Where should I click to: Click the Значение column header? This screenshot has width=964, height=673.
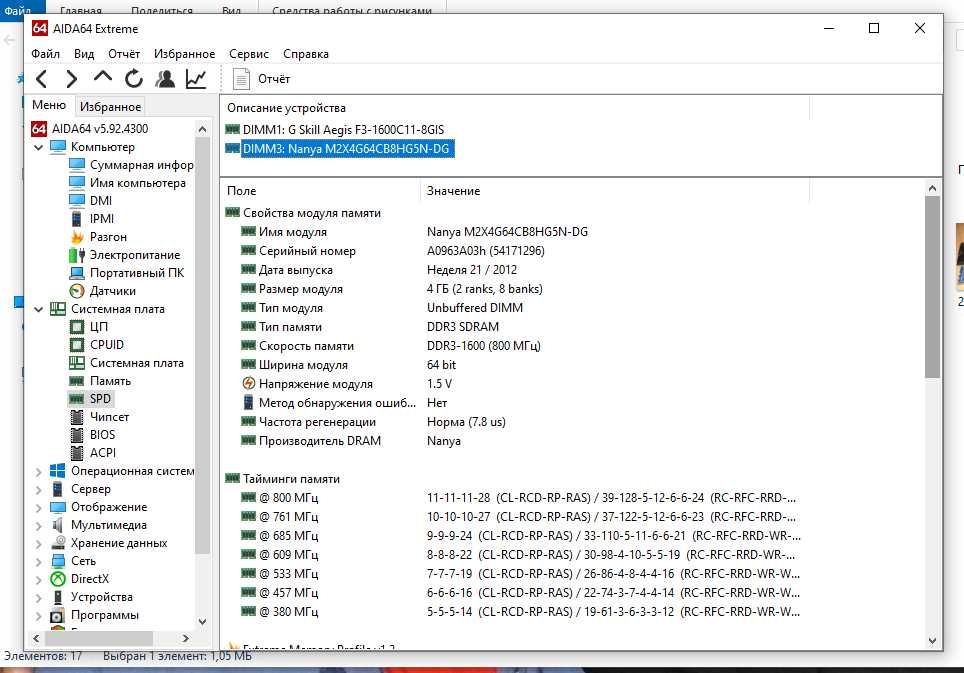click(615, 191)
